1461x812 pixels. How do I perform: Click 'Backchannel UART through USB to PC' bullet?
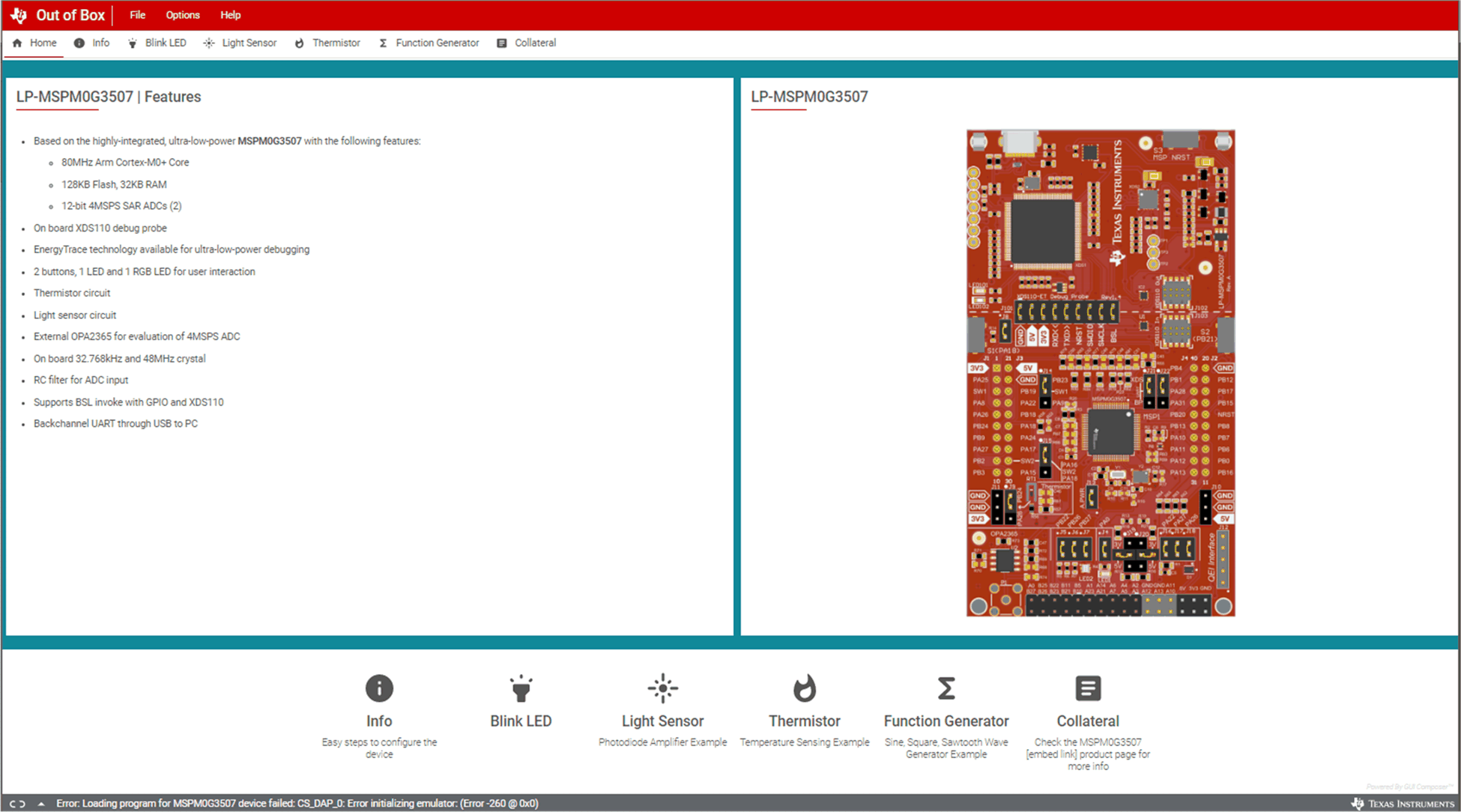click(x=116, y=423)
